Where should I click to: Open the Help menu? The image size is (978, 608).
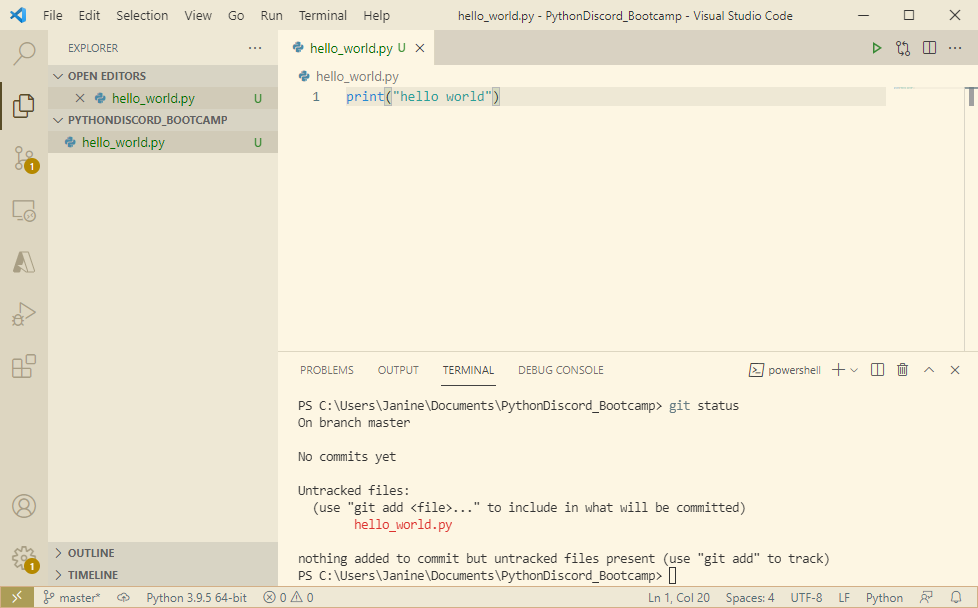pyautogui.click(x=376, y=16)
